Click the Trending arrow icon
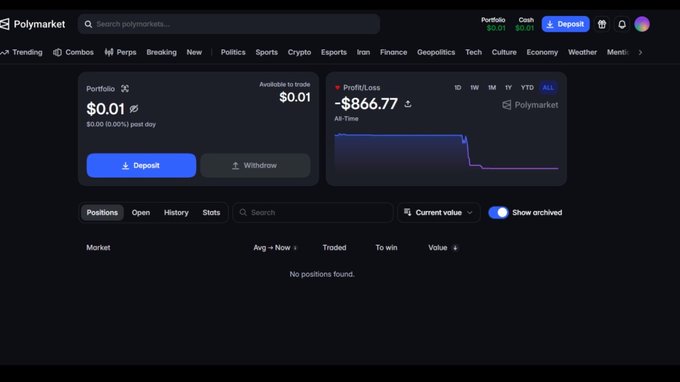The width and height of the screenshot is (680, 382). 5,52
